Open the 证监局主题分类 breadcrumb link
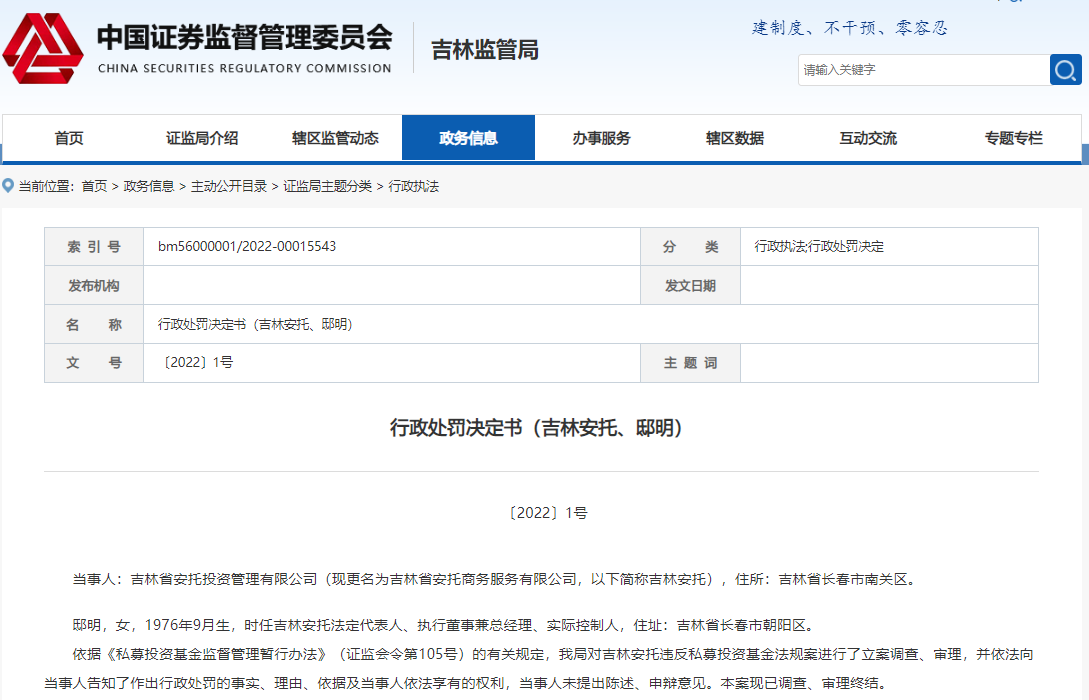 327,187
